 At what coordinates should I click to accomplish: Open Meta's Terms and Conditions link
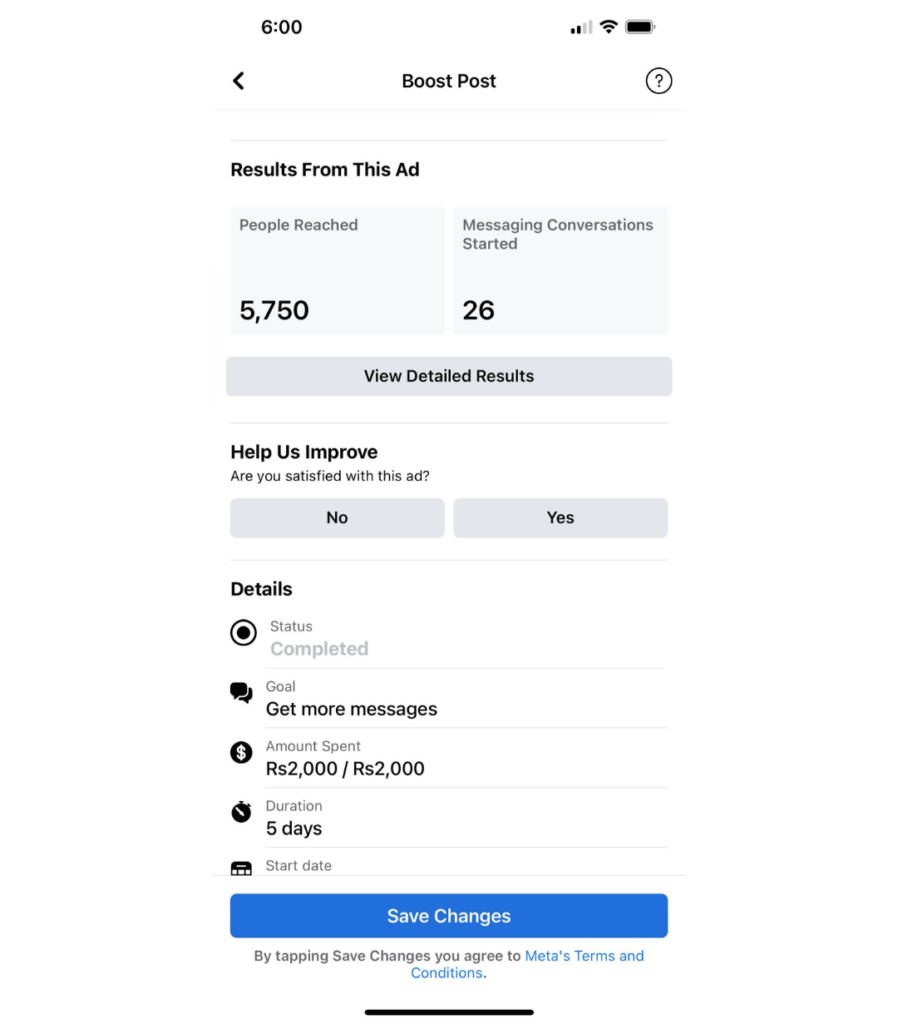pos(584,956)
